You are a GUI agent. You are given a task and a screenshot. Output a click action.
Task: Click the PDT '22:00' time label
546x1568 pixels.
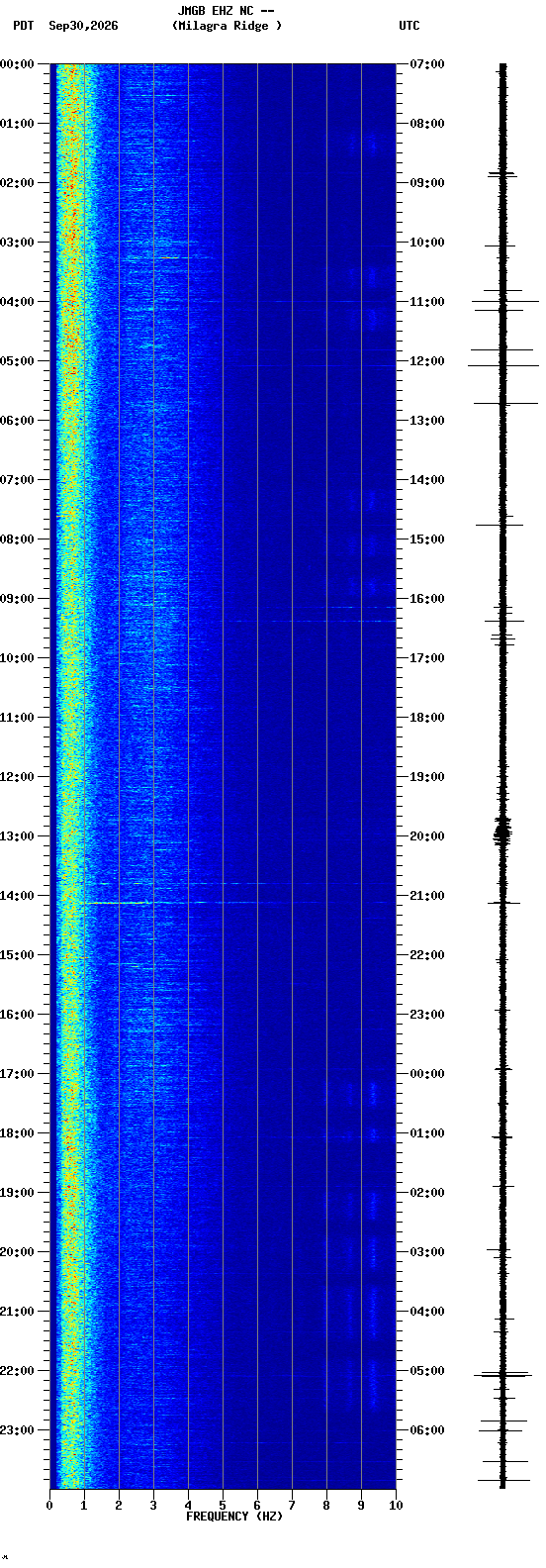pos(17,1371)
